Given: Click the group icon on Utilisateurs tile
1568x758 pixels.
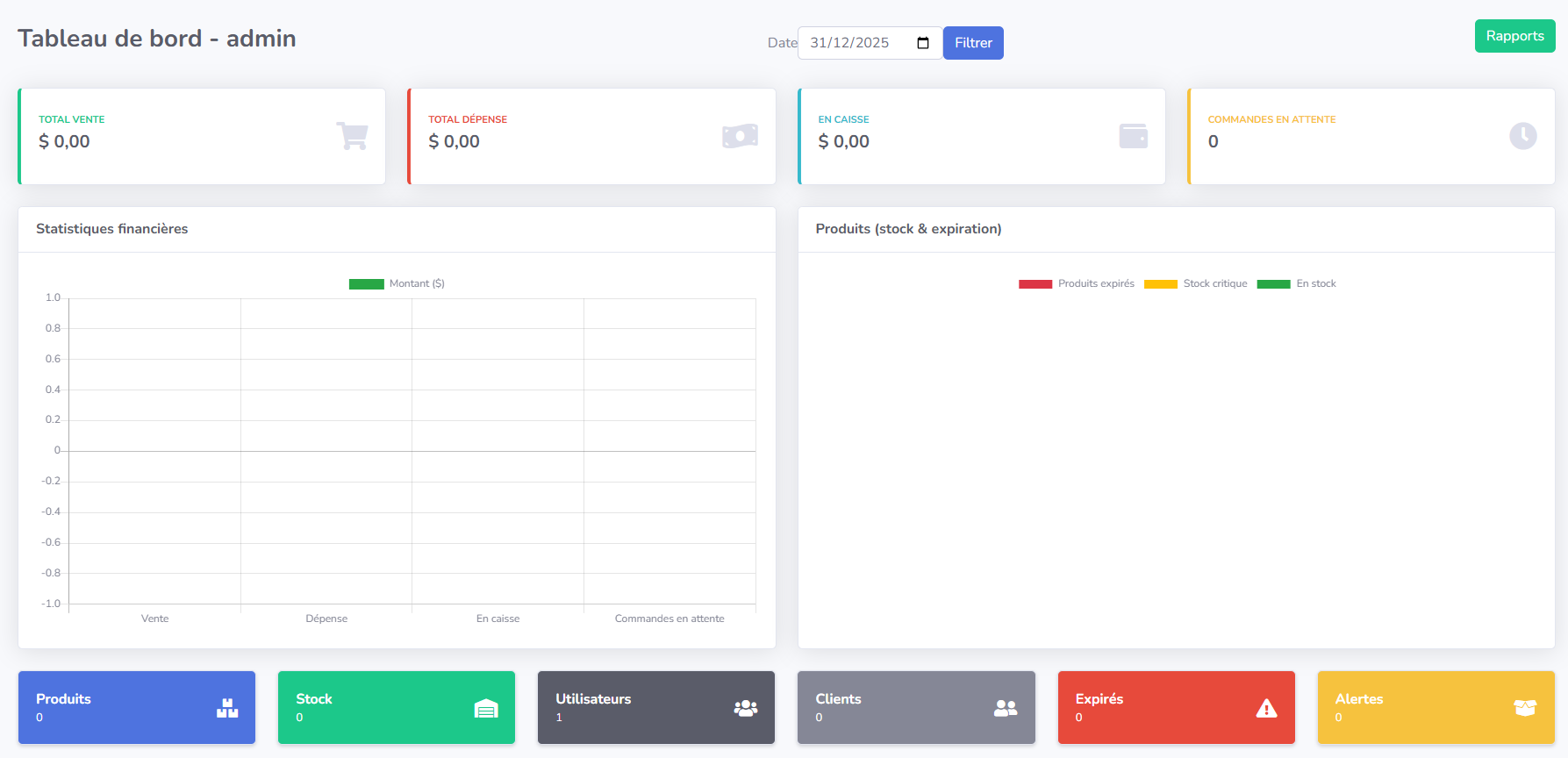Looking at the screenshot, I should click(x=746, y=708).
